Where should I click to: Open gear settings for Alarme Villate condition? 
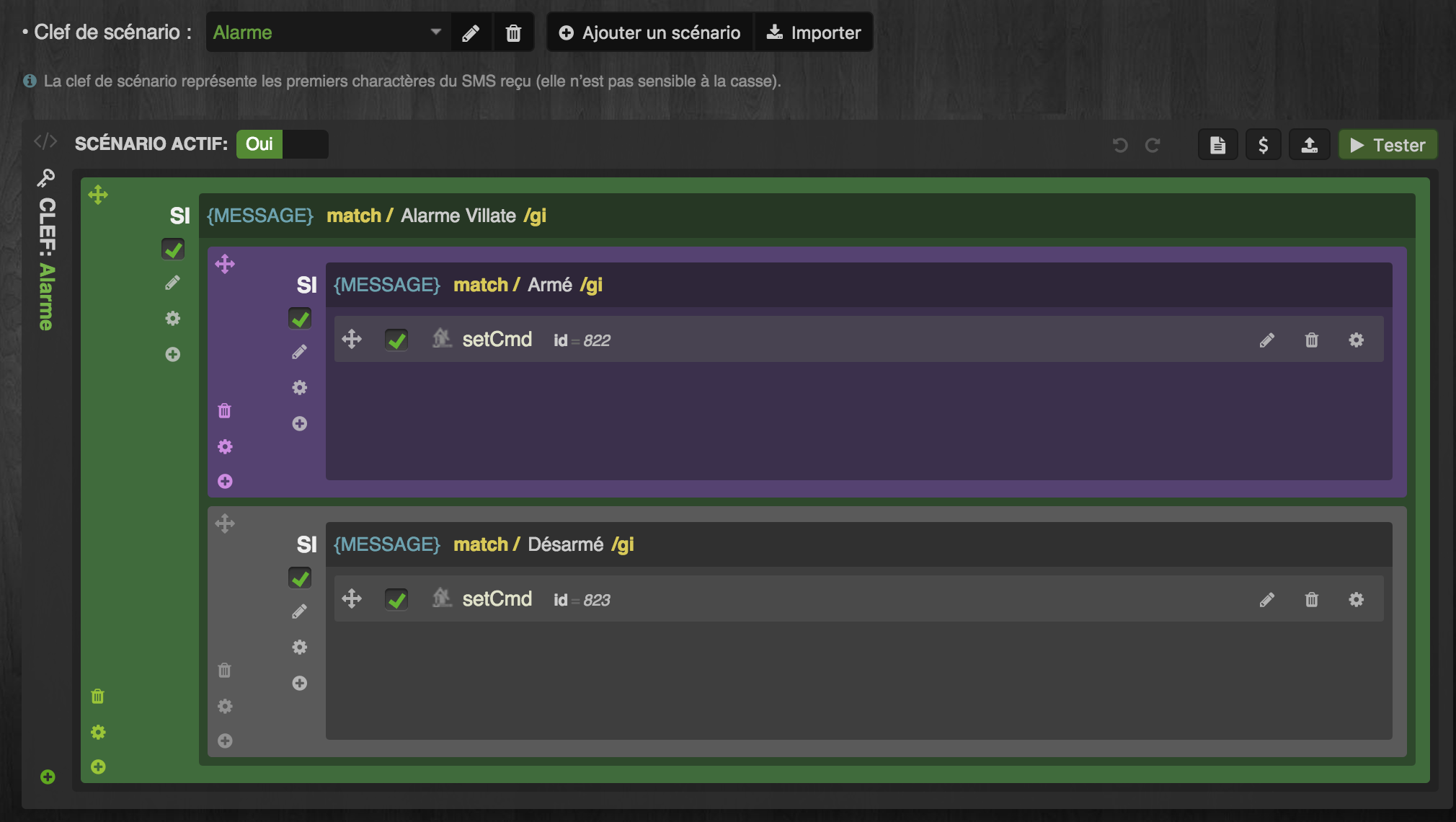click(x=173, y=318)
